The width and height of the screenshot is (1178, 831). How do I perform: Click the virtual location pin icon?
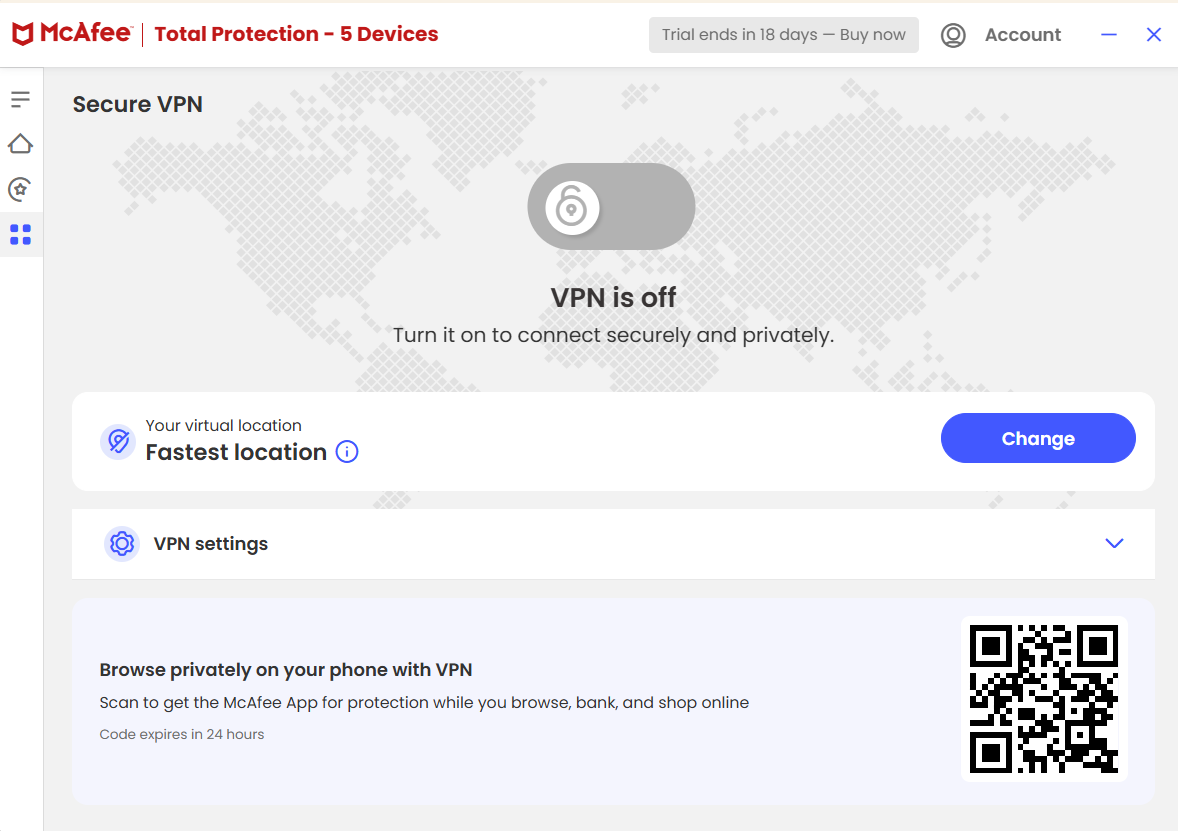pos(118,441)
